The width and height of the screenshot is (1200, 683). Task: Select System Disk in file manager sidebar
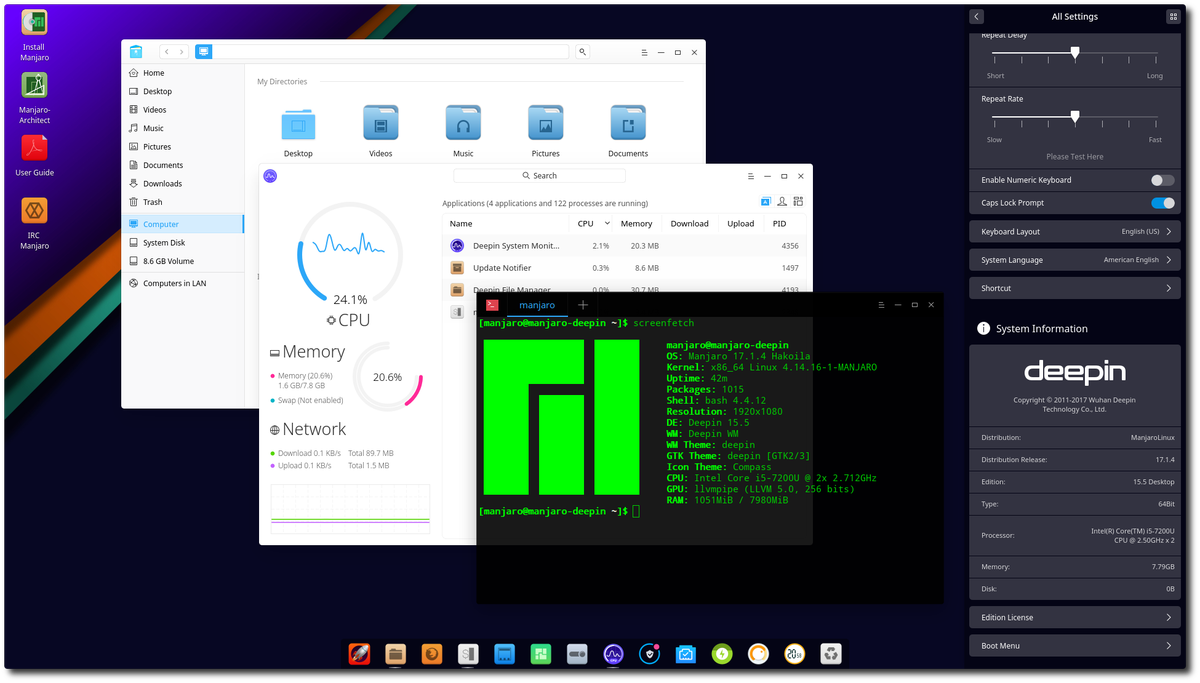(183, 243)
